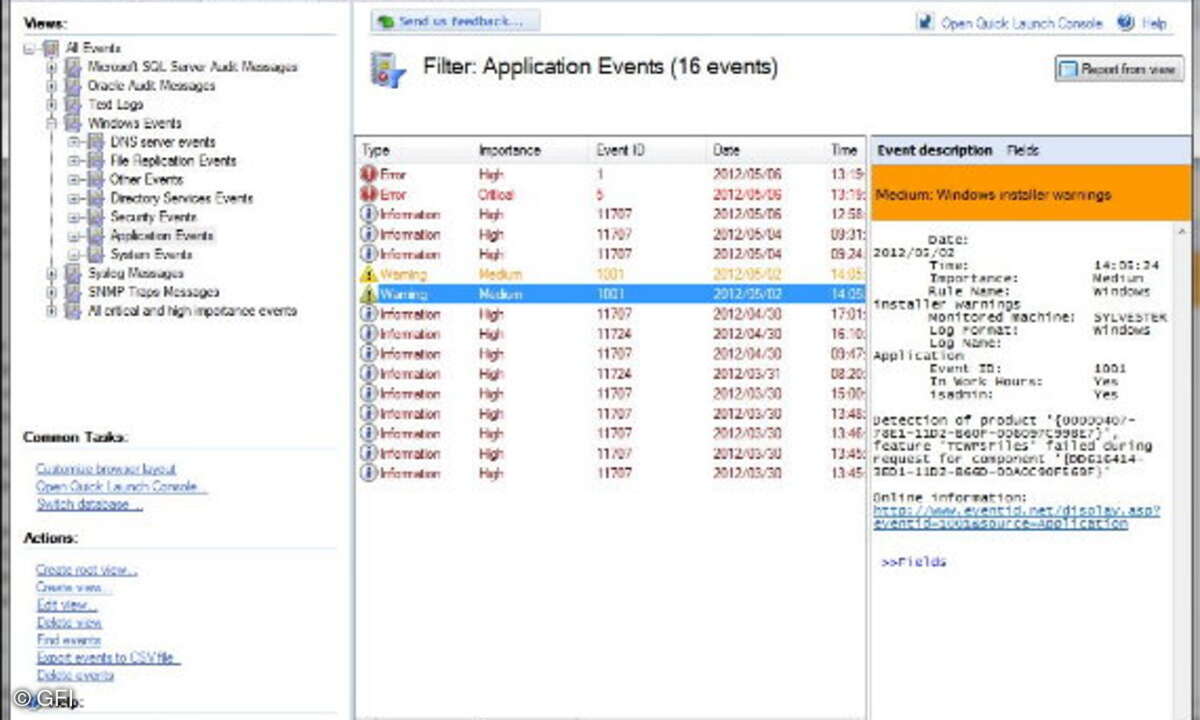Viewport: 1200px width, 720px height.
Task: Click the Security Events view icon
Action: 94,216
